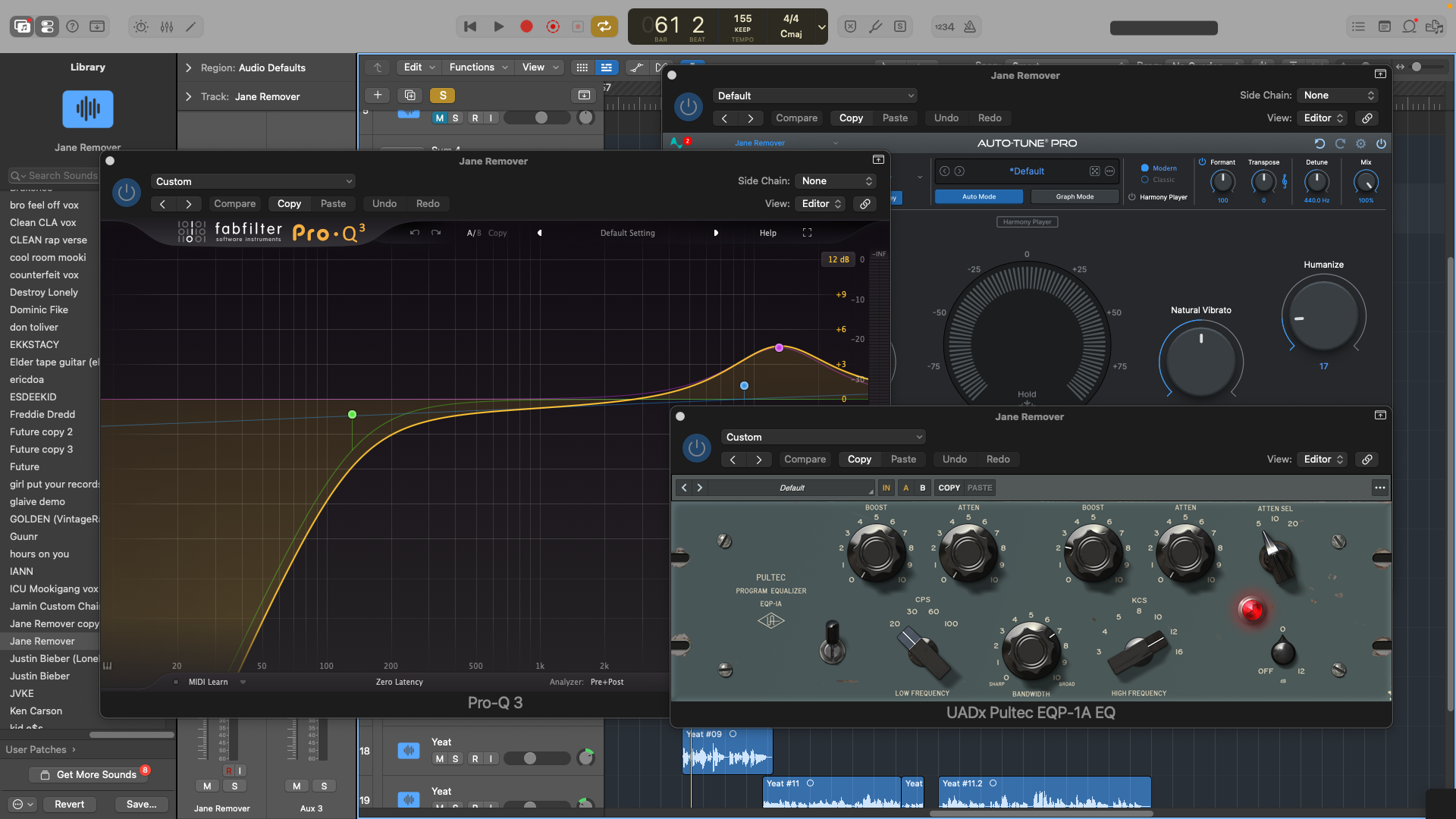Image resolution: width=1456 pixels, height=819 pixels.
Task: Open Auto-Tune settings gear icon
Action: tap(1360, 143)
